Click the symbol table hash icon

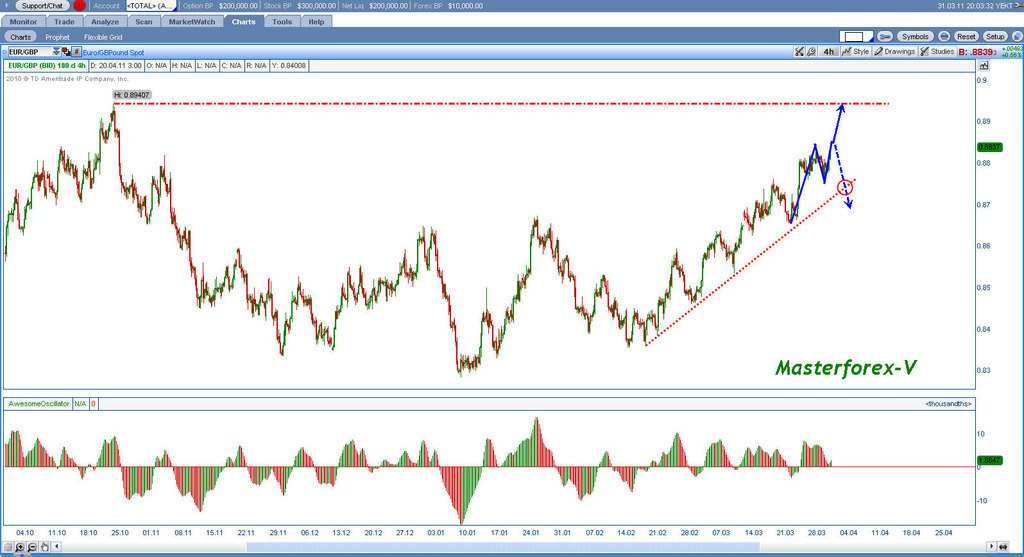(76, 52)
